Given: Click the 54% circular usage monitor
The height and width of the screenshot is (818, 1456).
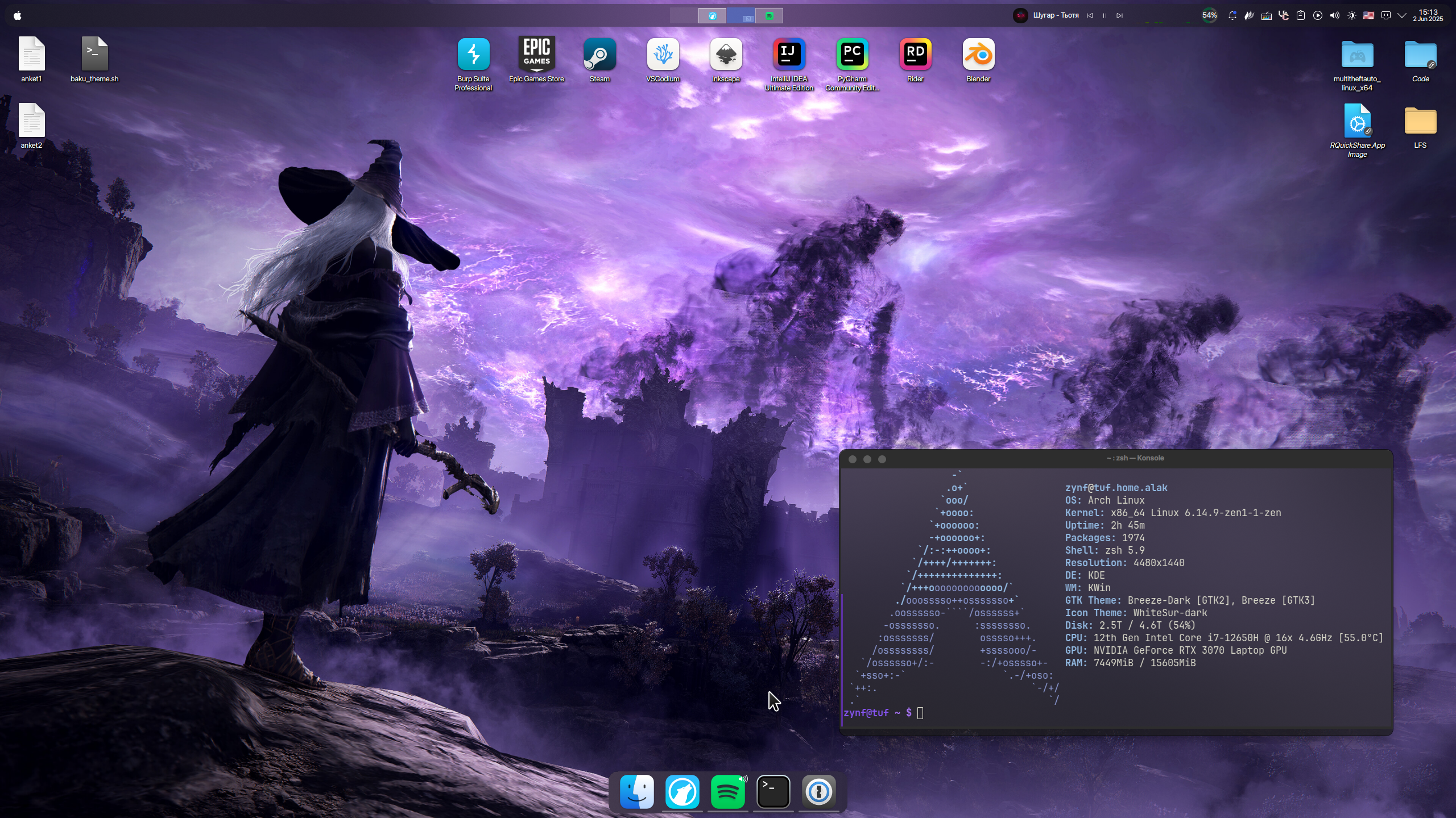Looking at the screenshot, I should point(1209,15).
